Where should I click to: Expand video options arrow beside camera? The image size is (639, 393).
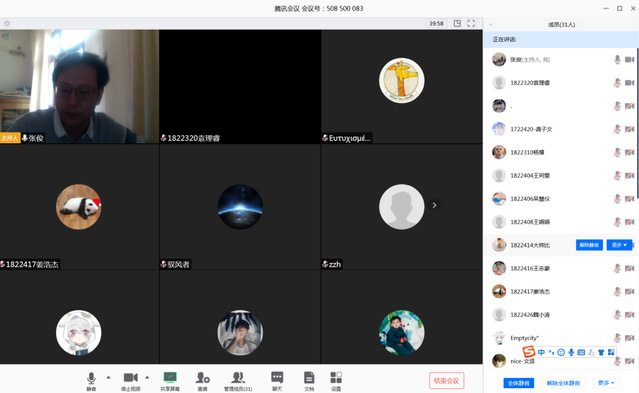(x=147, y=377)
